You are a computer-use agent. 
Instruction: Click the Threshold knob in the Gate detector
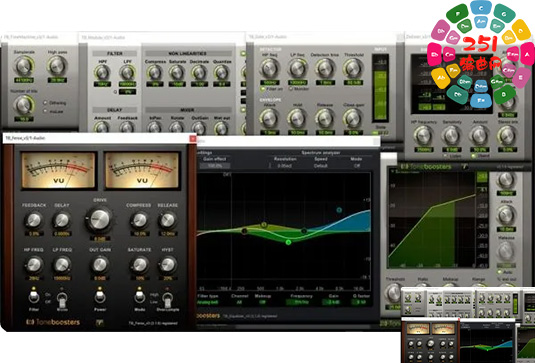(x=353, y=68)
